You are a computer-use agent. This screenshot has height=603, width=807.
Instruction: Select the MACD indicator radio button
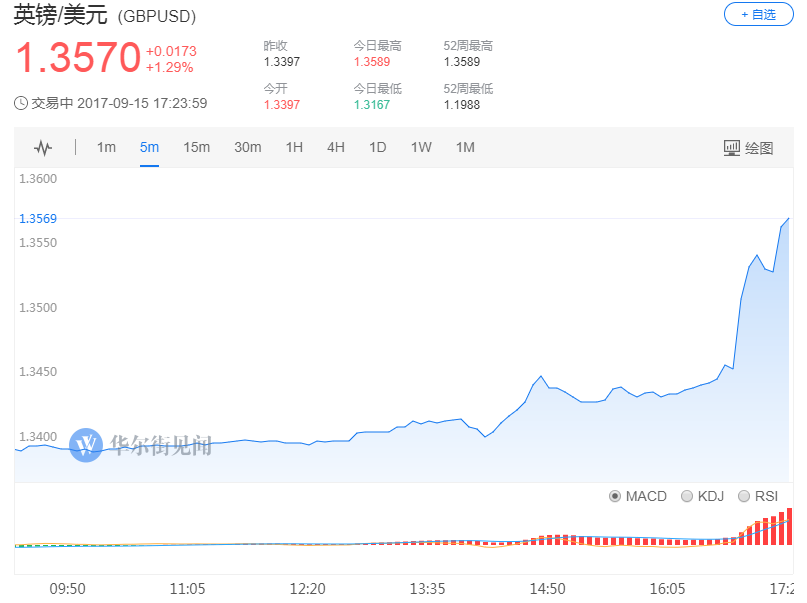pos(615,496)
